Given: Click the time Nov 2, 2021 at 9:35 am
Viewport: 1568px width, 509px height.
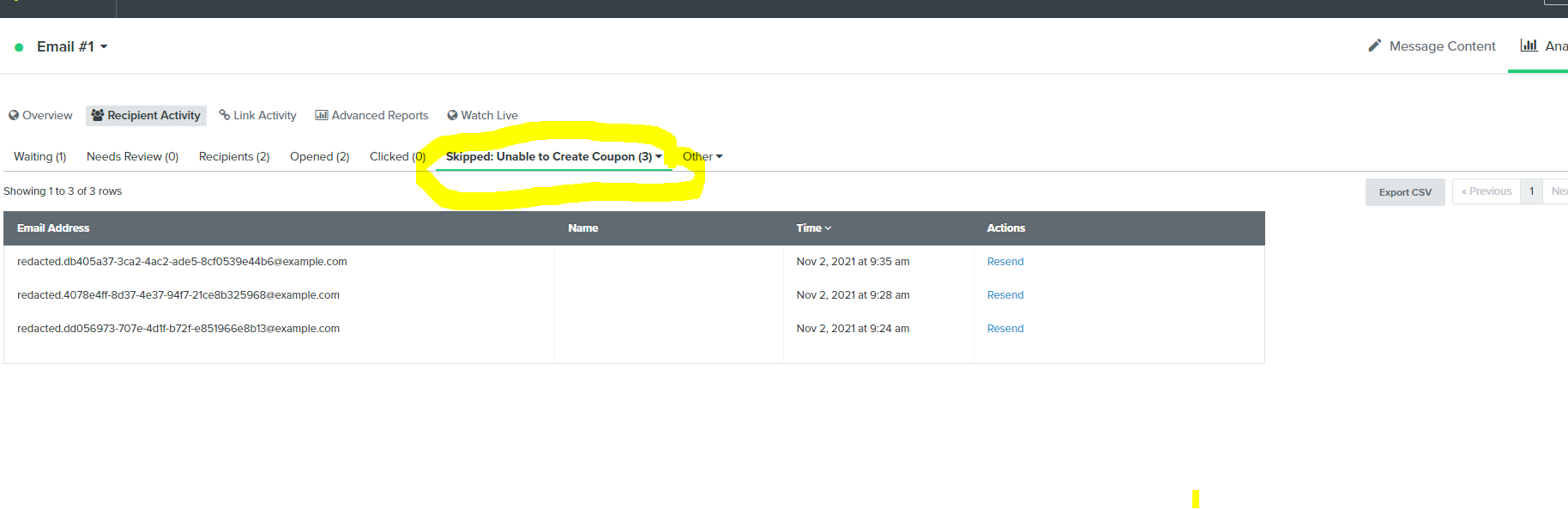Looking at the screenshot, I should pos(853,262).
